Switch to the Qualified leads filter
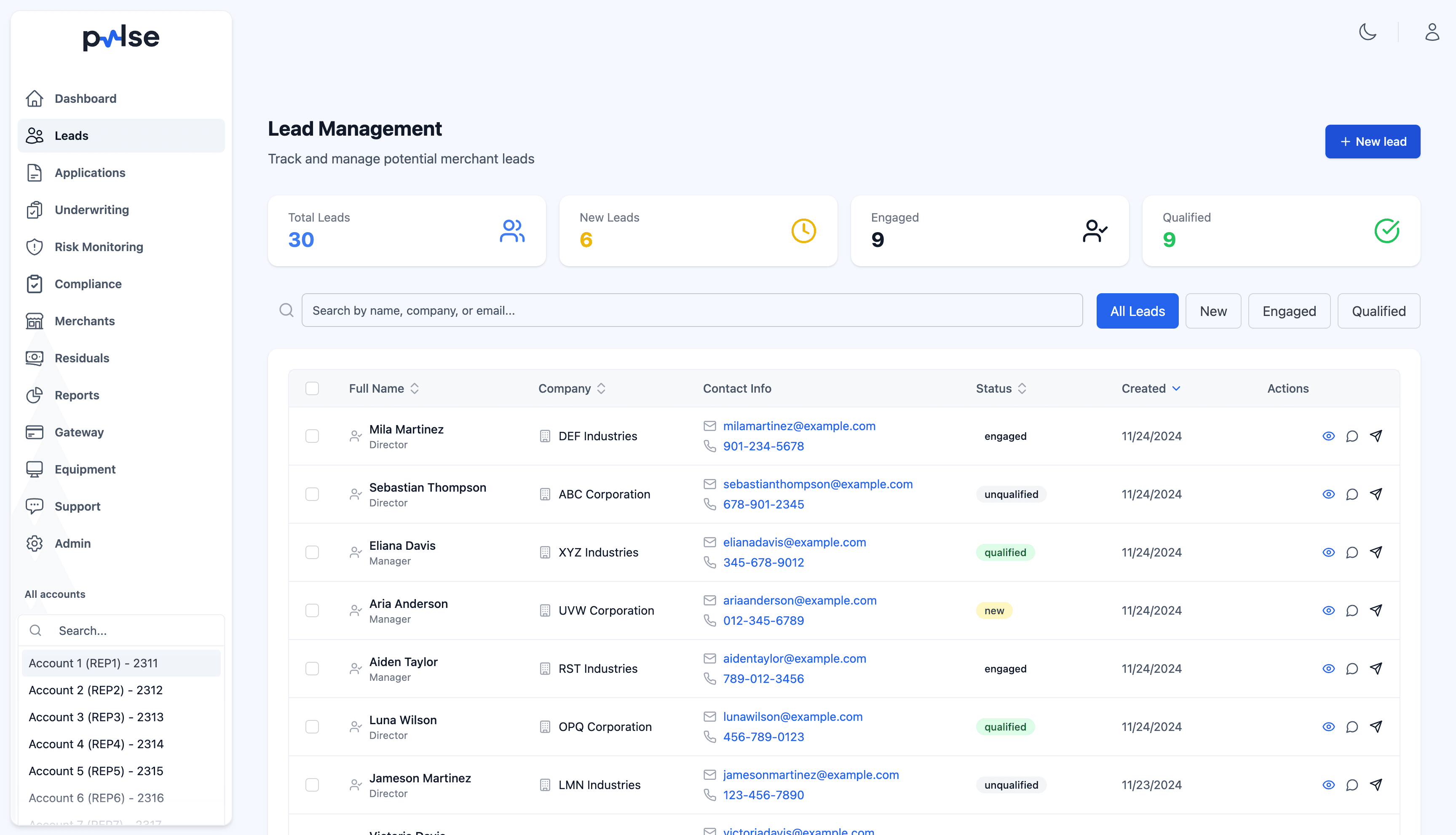 (1378, 311)
